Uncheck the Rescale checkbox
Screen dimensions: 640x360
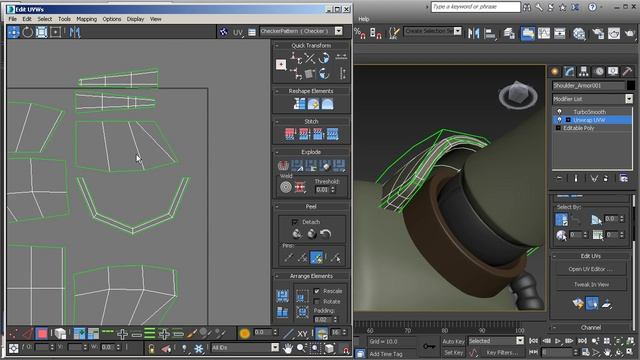tap(317, 291)
